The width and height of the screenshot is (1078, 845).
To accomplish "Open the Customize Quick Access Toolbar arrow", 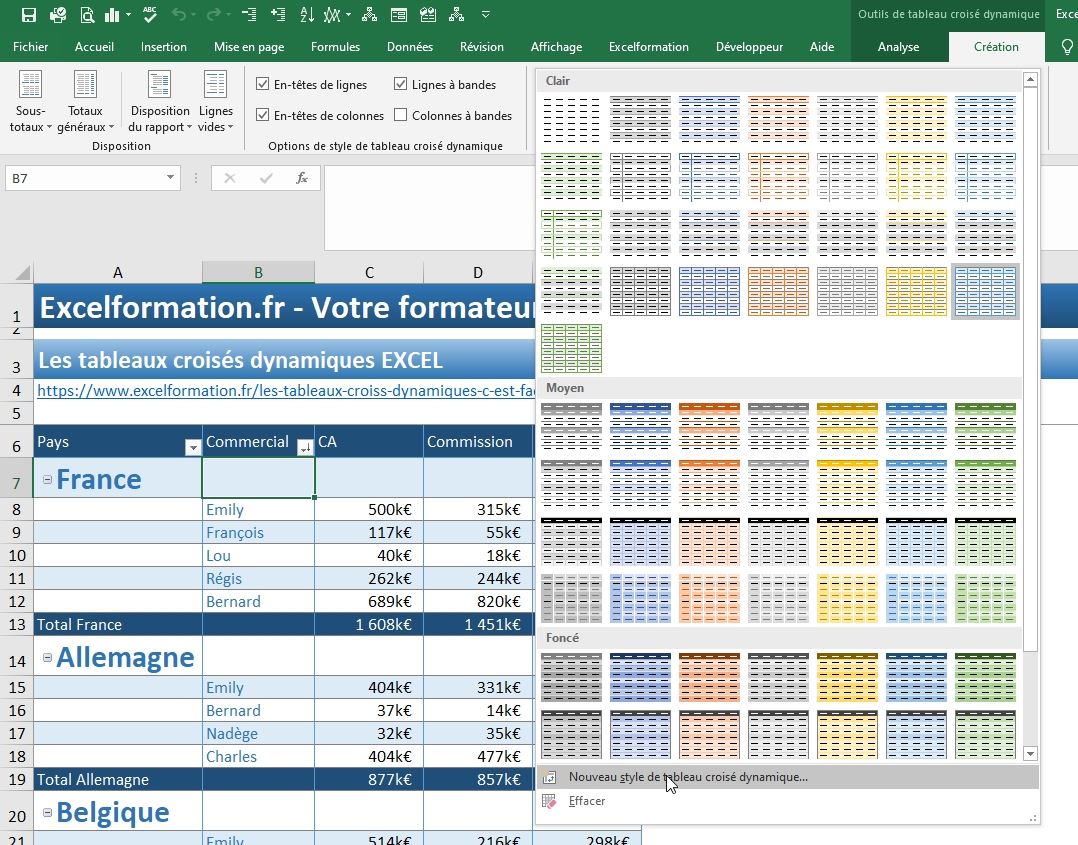I will point(485,14).
